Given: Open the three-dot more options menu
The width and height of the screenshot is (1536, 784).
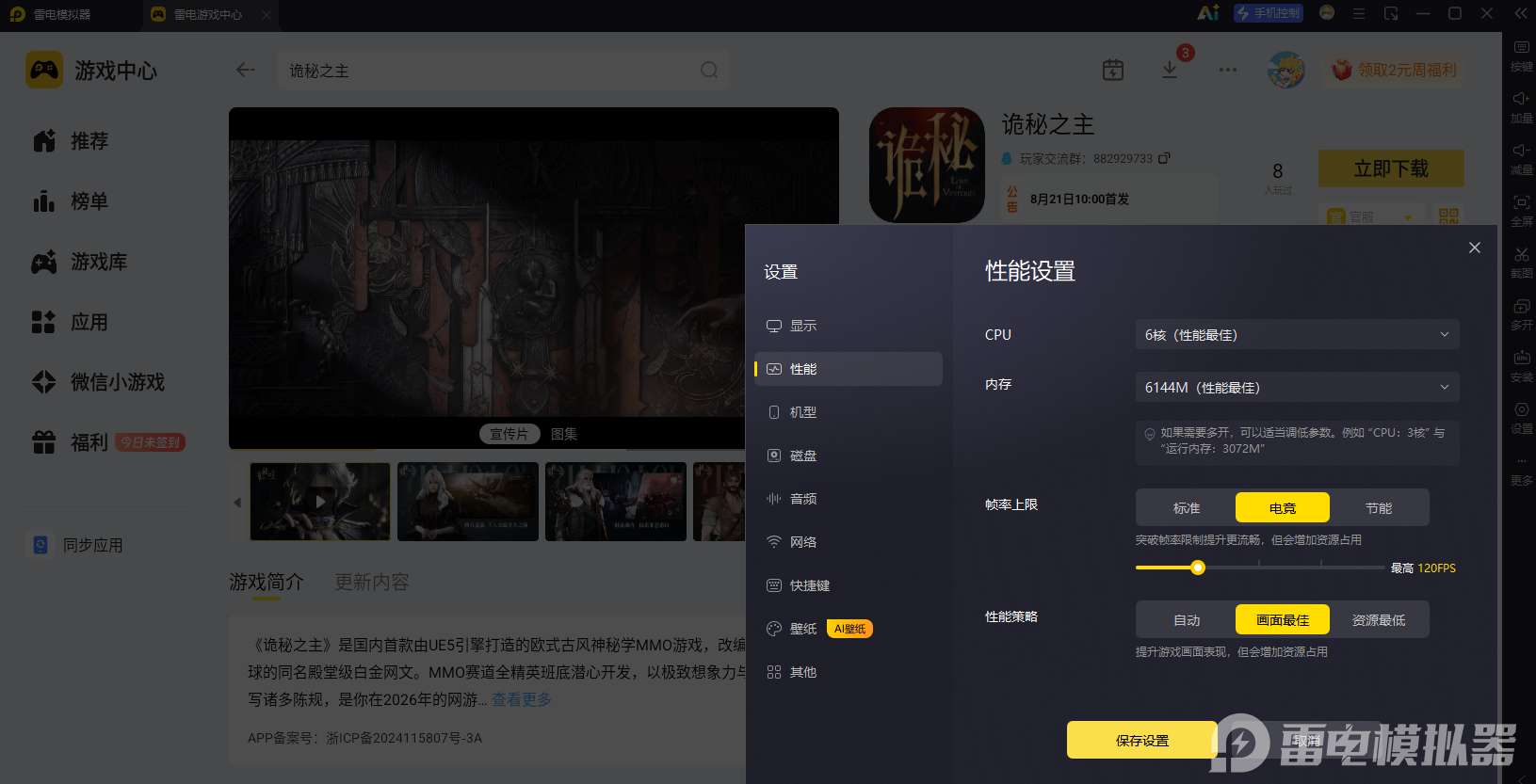Looking at the screenshot, I should (x=1228, y=70).
